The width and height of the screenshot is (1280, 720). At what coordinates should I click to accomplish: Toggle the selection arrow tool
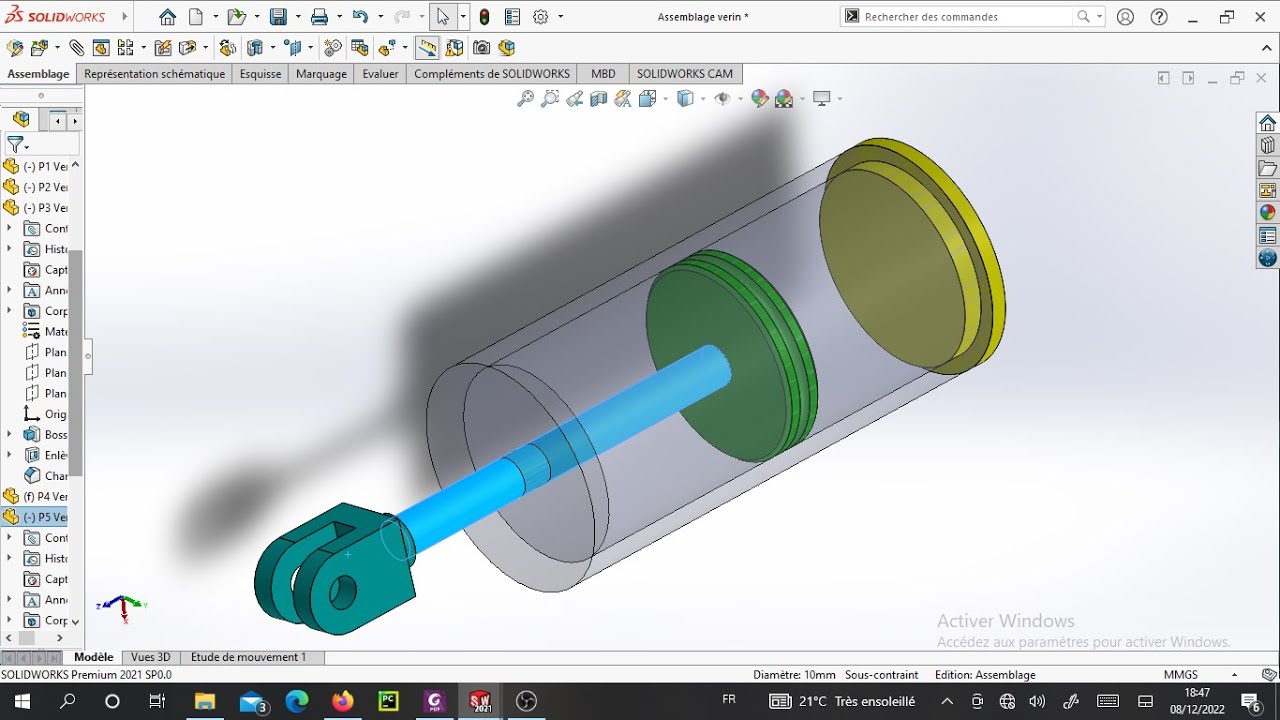[443, 17]
